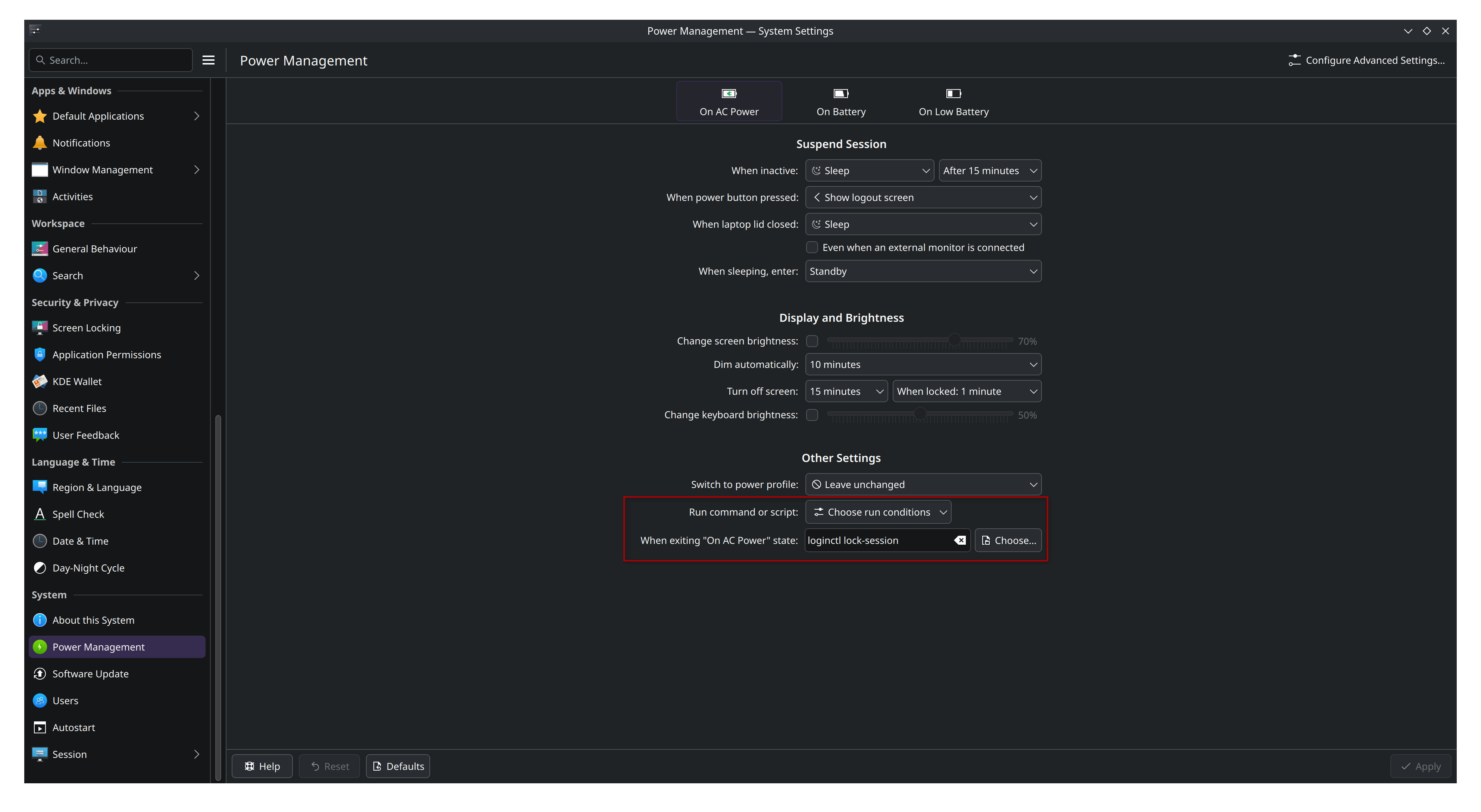
Task: Switch to the On Low Battery tab
Action: [x=953, y=102]
